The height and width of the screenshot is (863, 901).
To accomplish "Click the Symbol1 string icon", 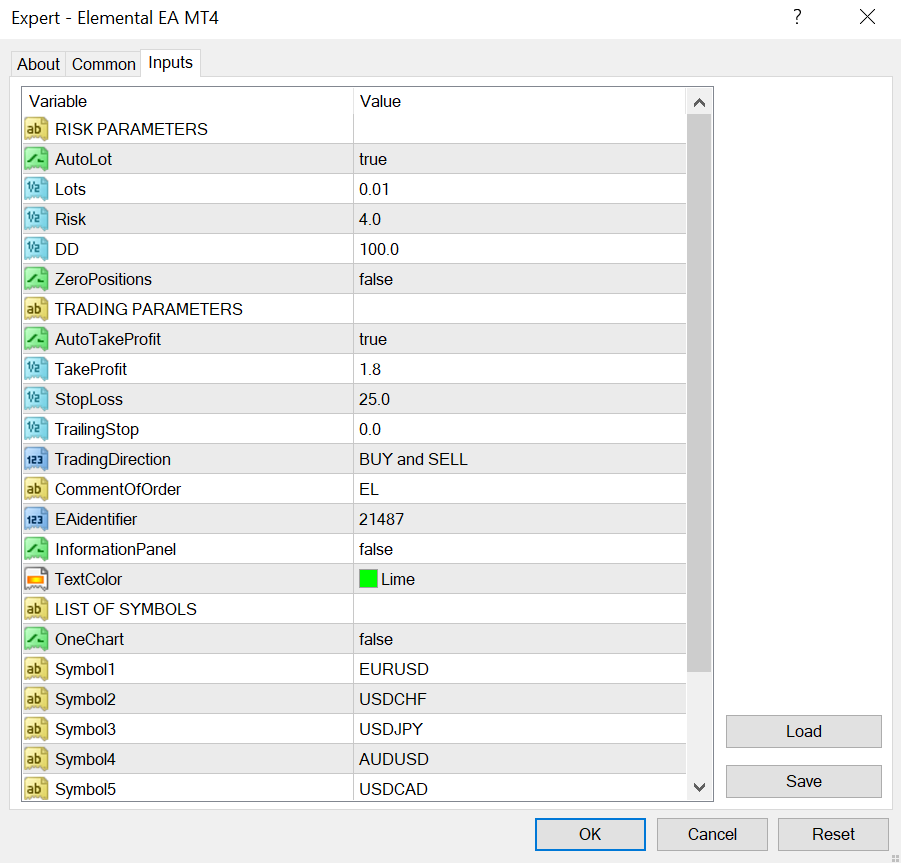I will pyautogui.click(x=36, y=669).
